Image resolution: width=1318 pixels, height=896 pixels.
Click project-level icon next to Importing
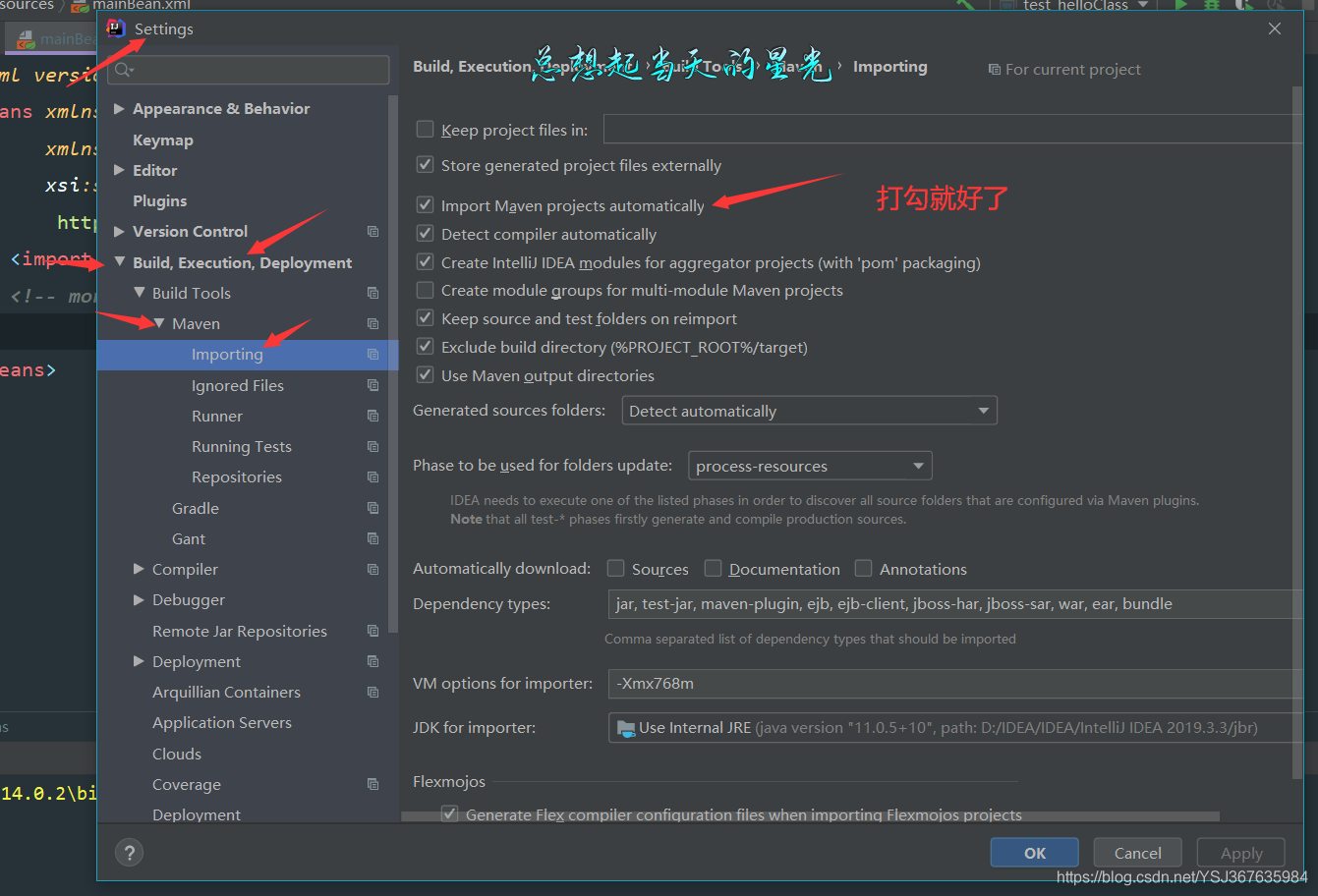[x=372, y=355]
